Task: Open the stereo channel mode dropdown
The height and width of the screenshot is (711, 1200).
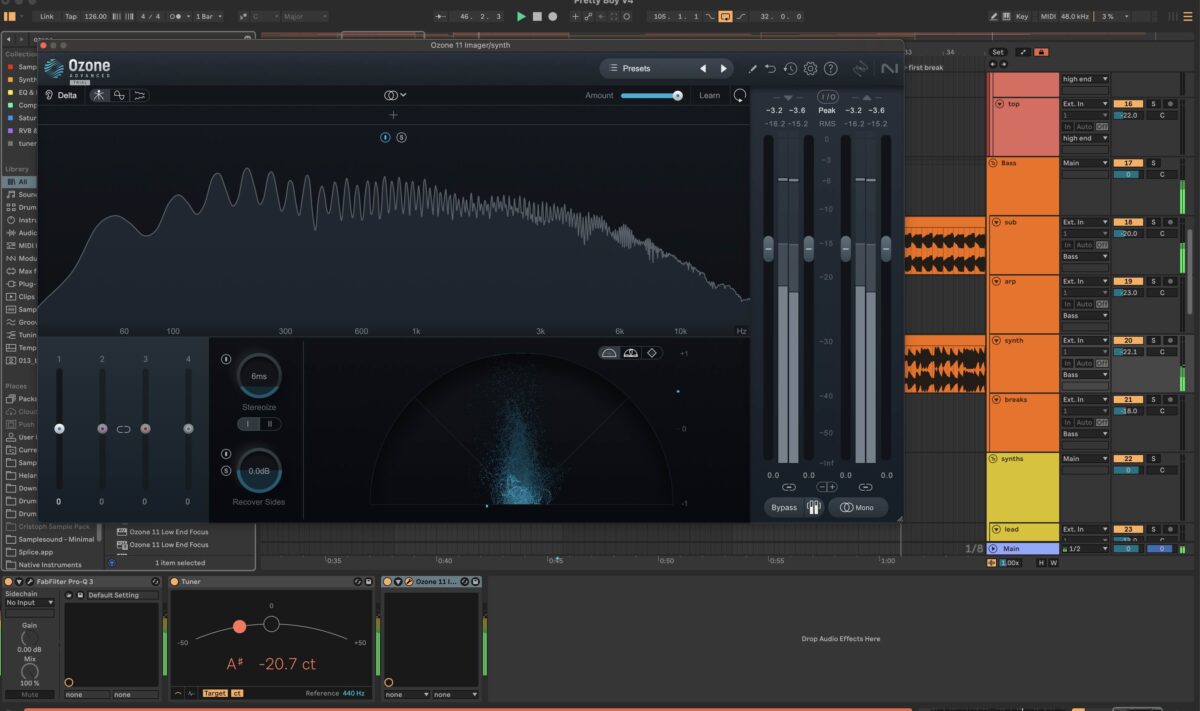Action: coord(395,96)
